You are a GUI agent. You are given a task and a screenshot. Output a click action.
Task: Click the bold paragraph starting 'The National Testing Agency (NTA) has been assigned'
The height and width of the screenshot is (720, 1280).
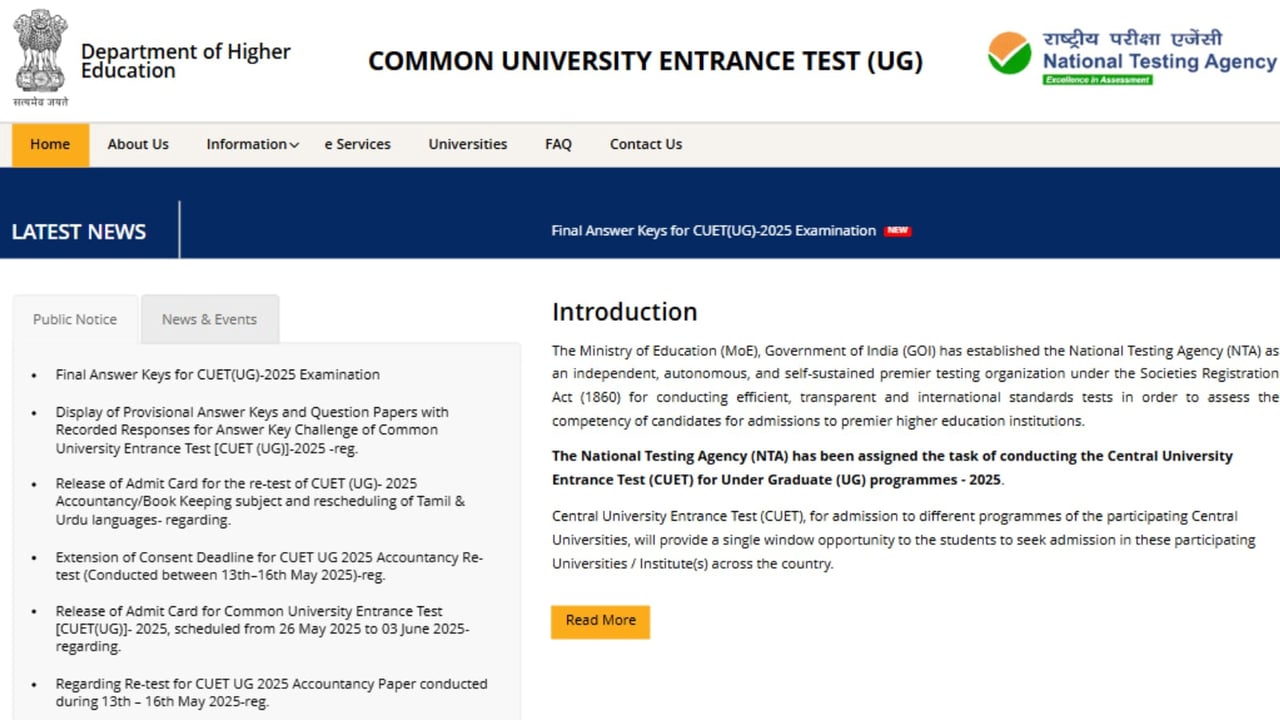[x=892, y=468]
